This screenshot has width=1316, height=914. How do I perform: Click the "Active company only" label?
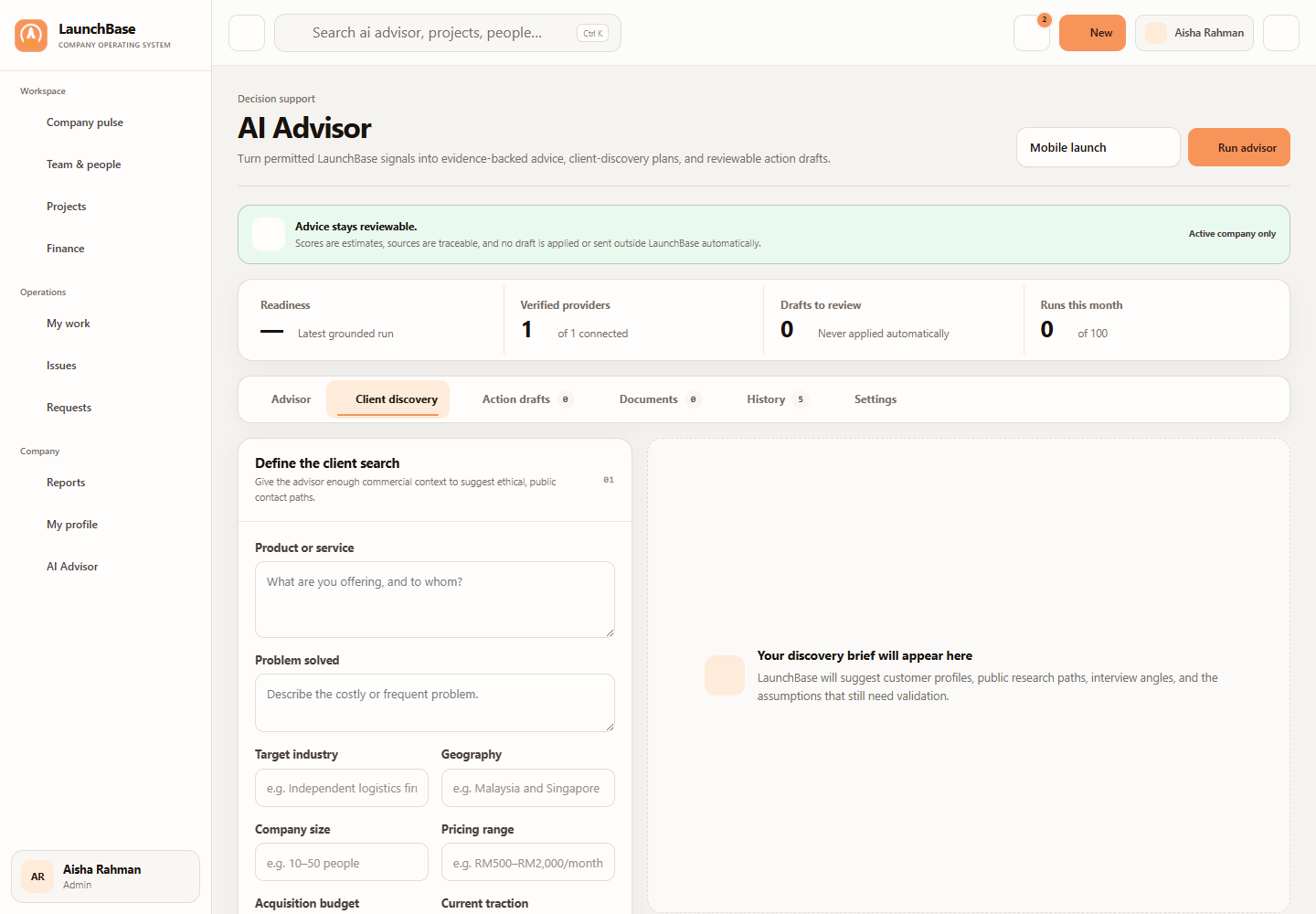(1232, 234)
